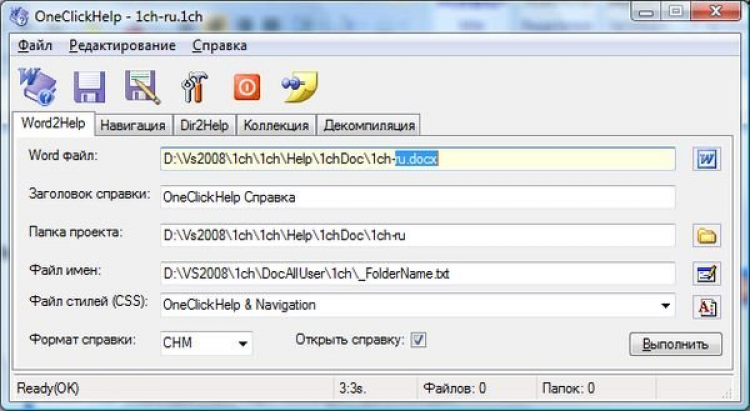The image size is (750, 411).
Task: Switch to the Навигация tab
Action: coord(133,125)
